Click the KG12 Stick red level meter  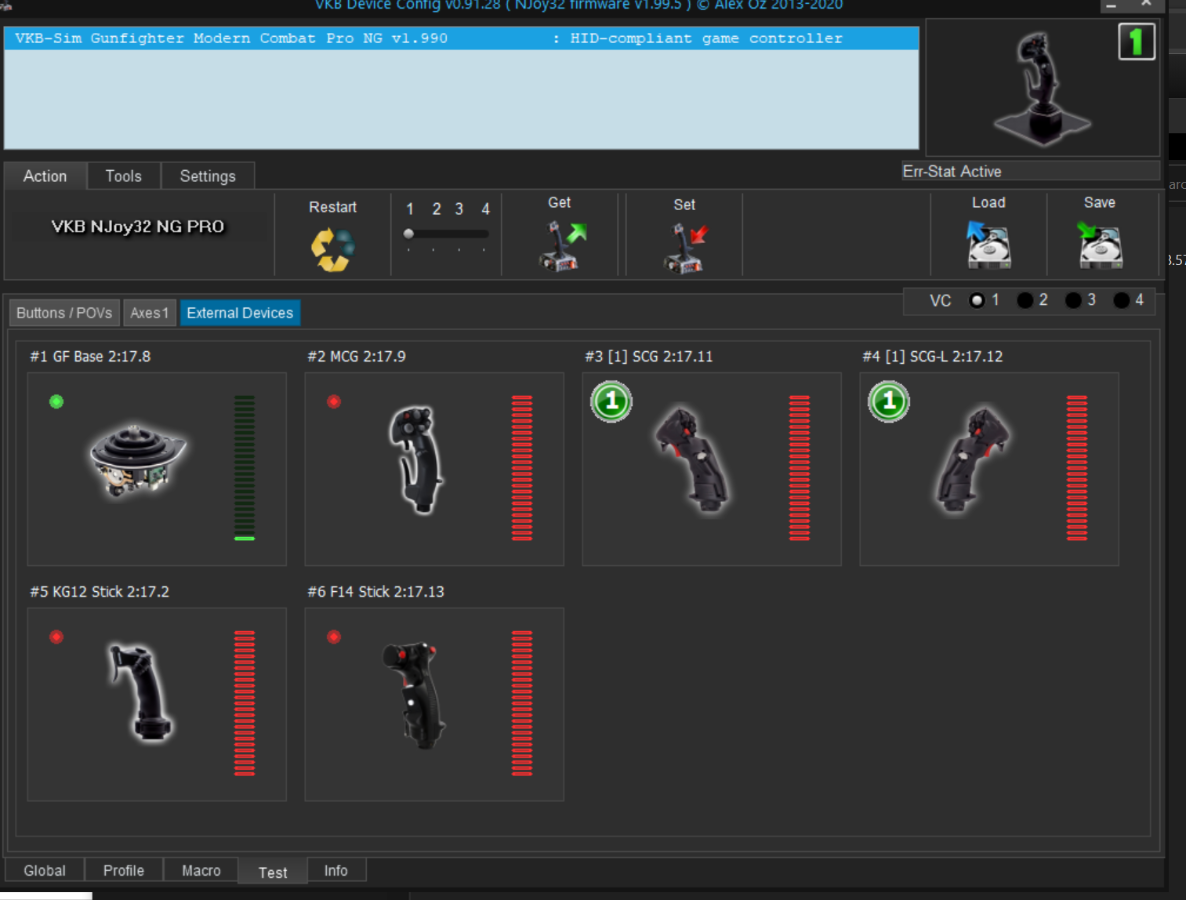pyautogui.click(x=244, y=703)
